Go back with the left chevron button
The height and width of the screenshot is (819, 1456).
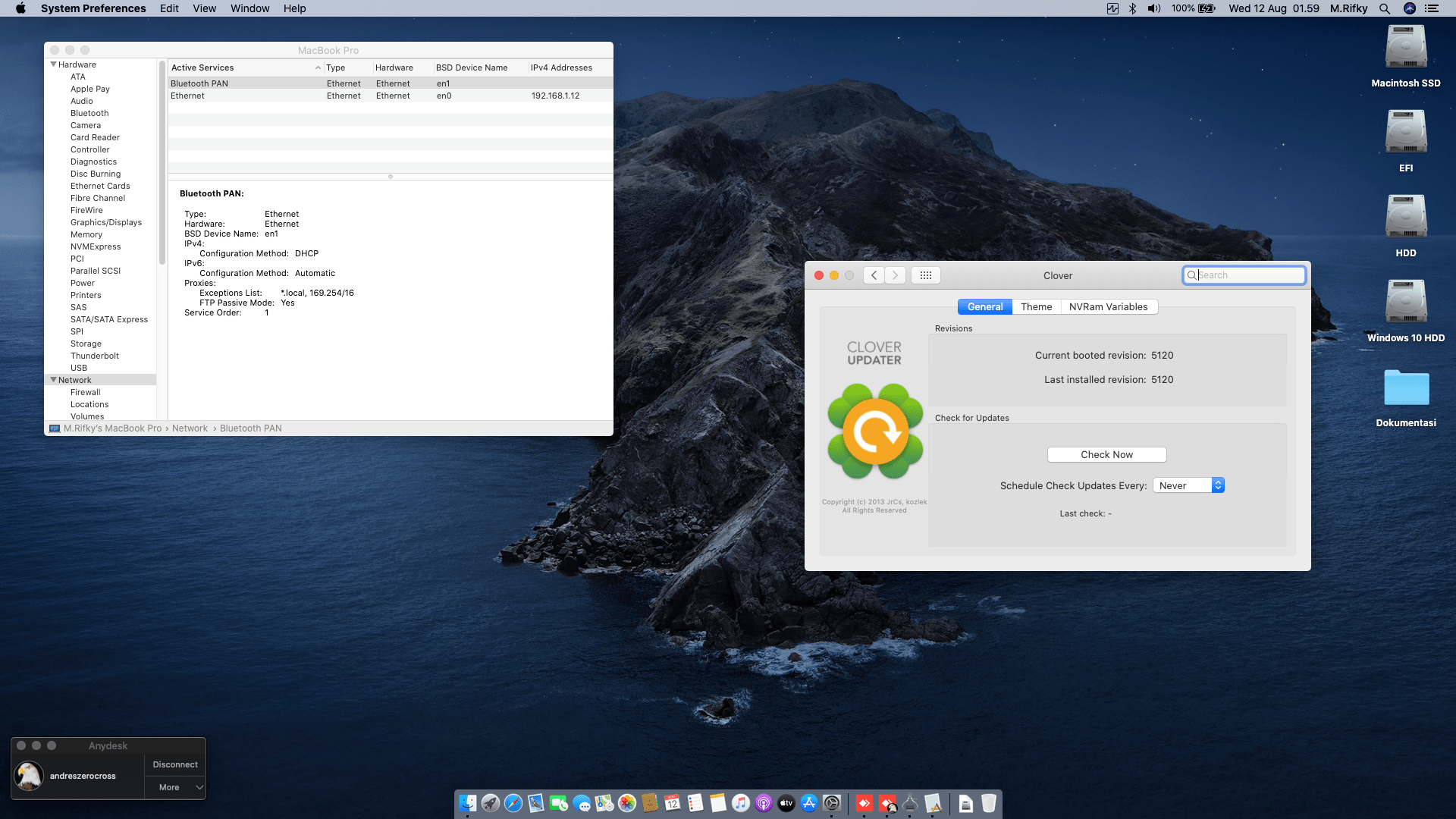click(874, 275)
